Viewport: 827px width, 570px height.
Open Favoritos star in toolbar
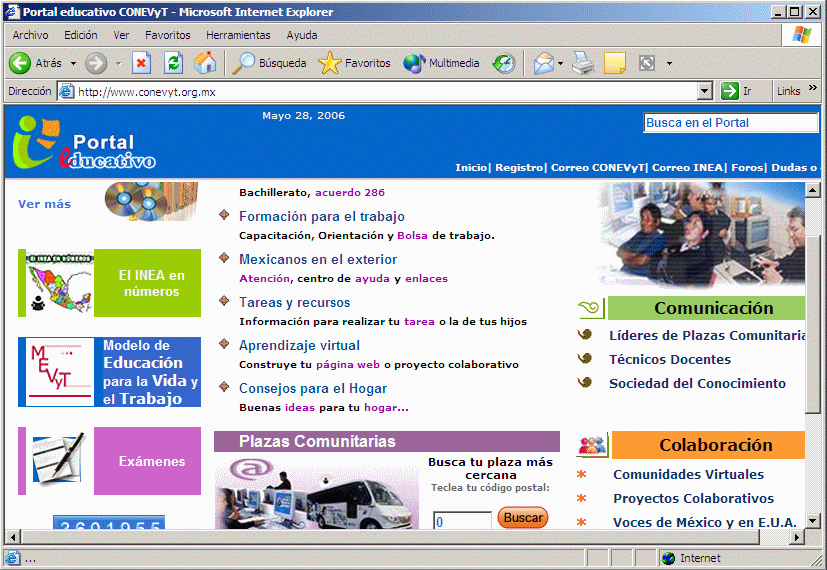click(330, 63)
